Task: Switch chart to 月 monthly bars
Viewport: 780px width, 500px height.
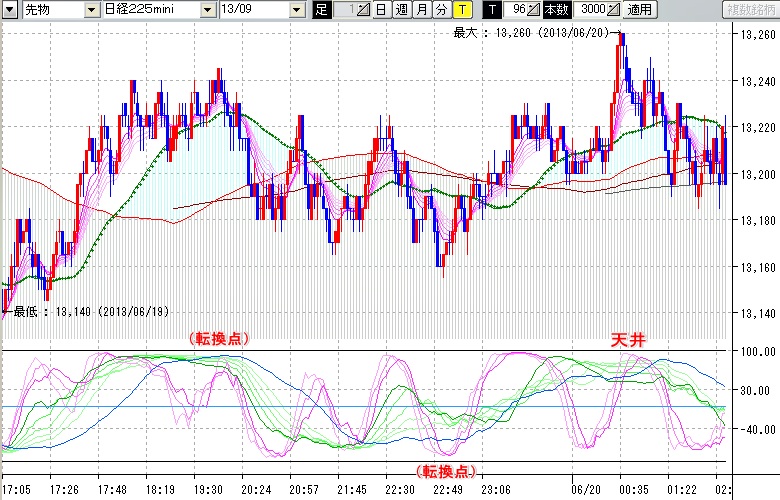Action: pos(422,10)
